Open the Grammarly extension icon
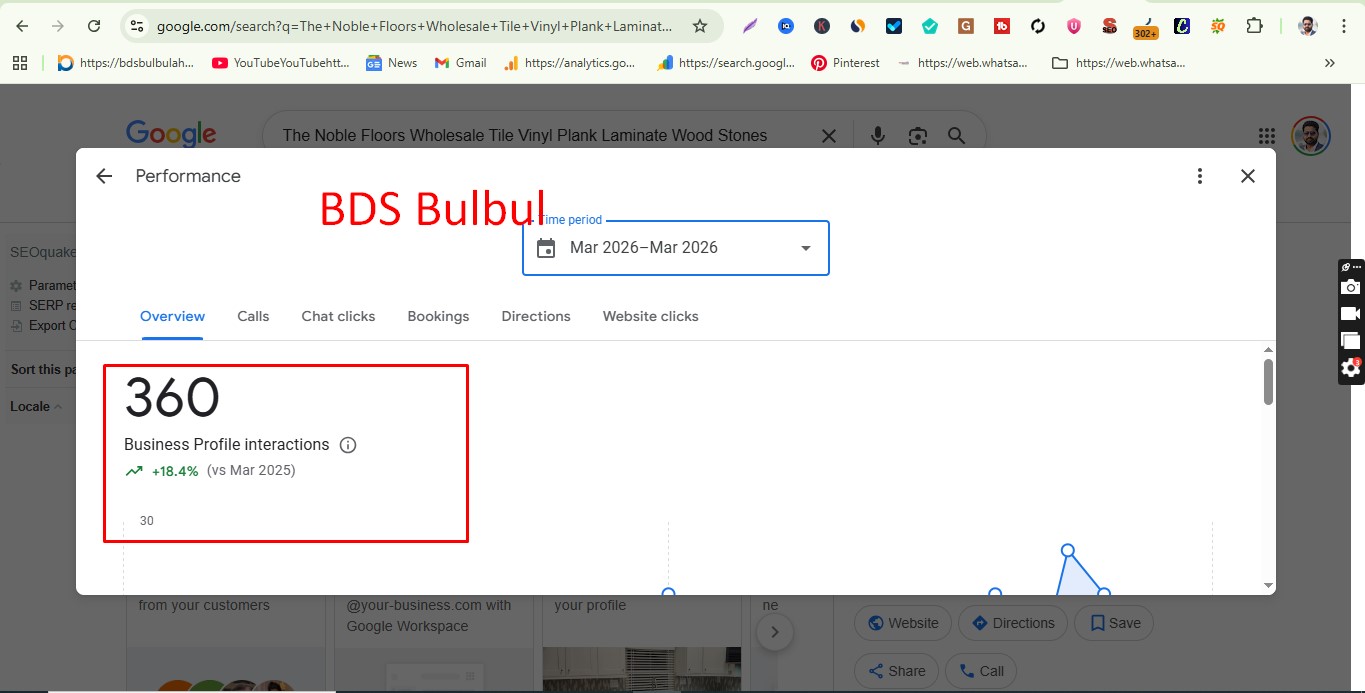 (929, 26)
